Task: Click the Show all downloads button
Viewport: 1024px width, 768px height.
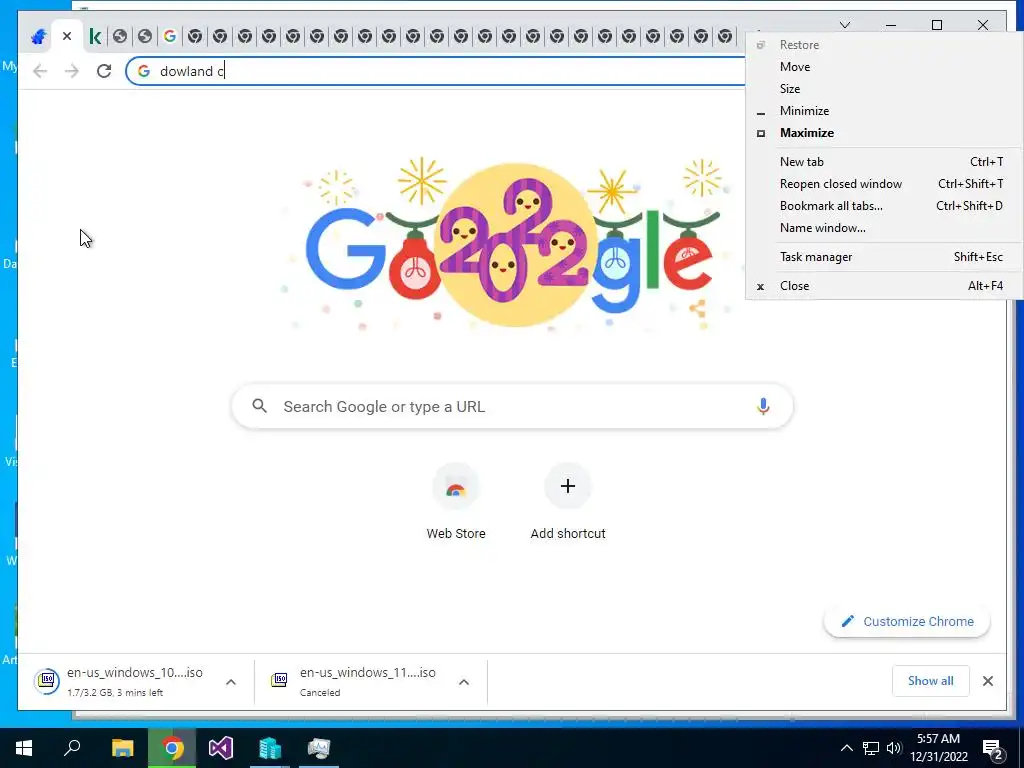Action: (x=930, y=680)
